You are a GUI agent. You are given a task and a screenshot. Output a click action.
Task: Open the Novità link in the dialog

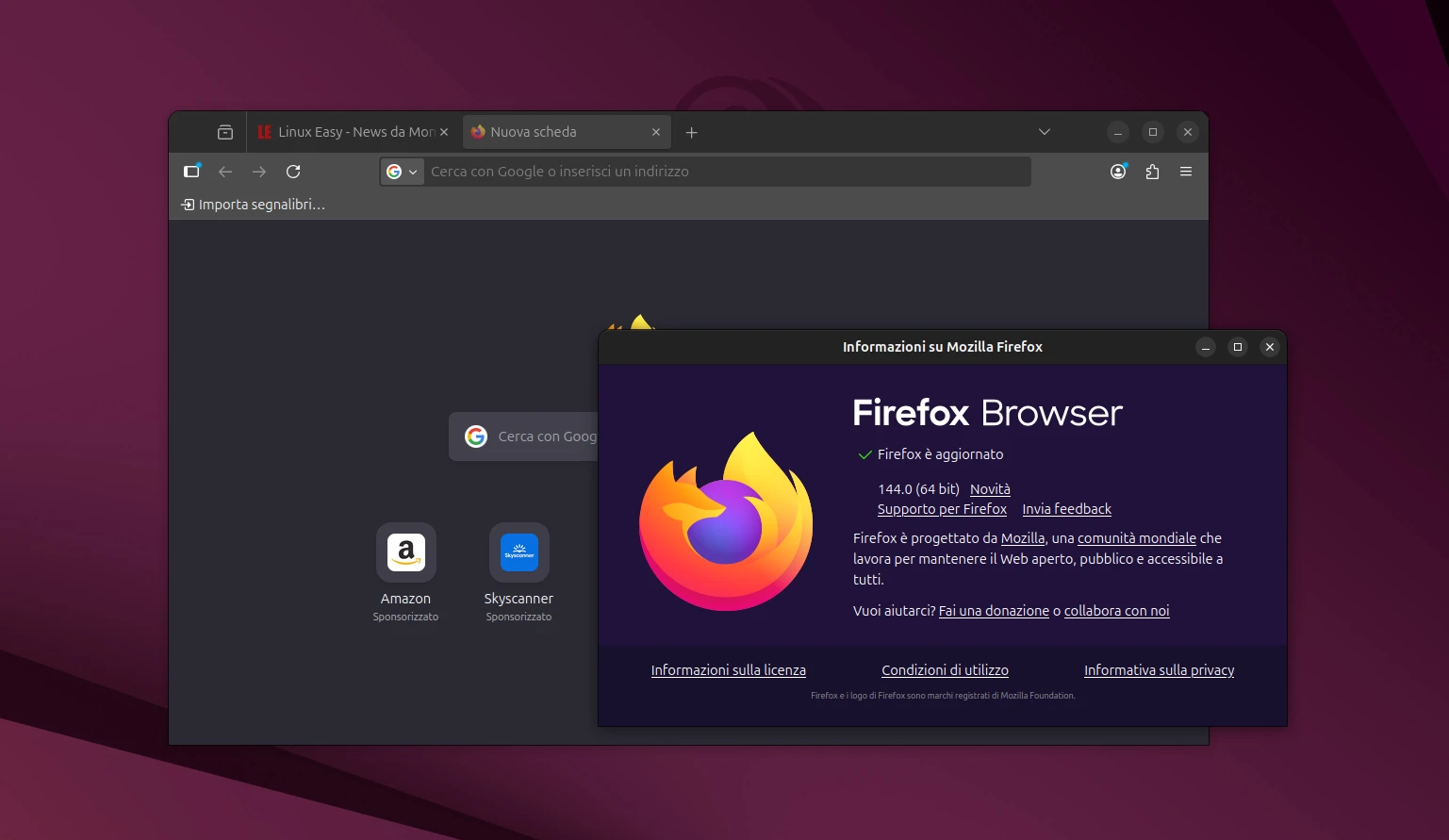[x=989, y=489]
